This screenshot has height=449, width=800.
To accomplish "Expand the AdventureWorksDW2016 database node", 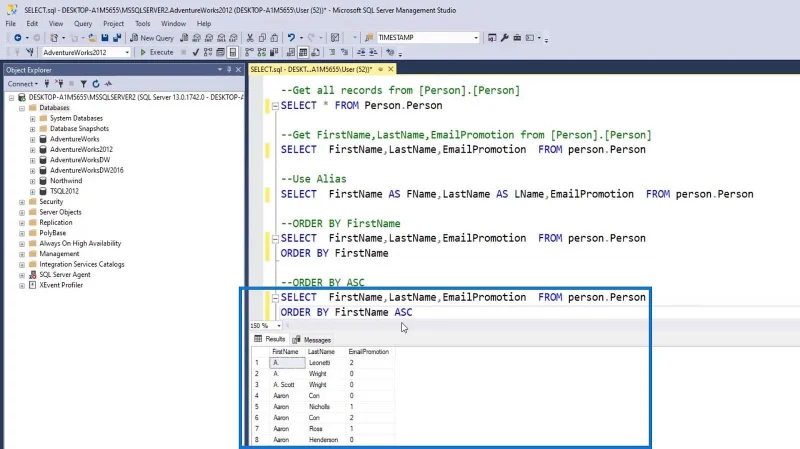I will tap(33, 170).
